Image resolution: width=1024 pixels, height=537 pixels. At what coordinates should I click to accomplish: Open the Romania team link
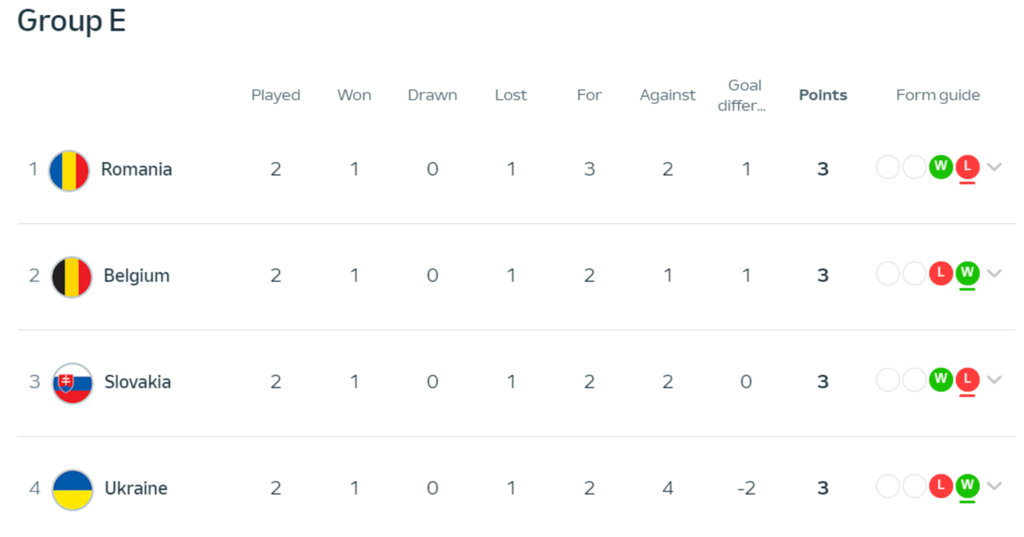coord(136,170)
